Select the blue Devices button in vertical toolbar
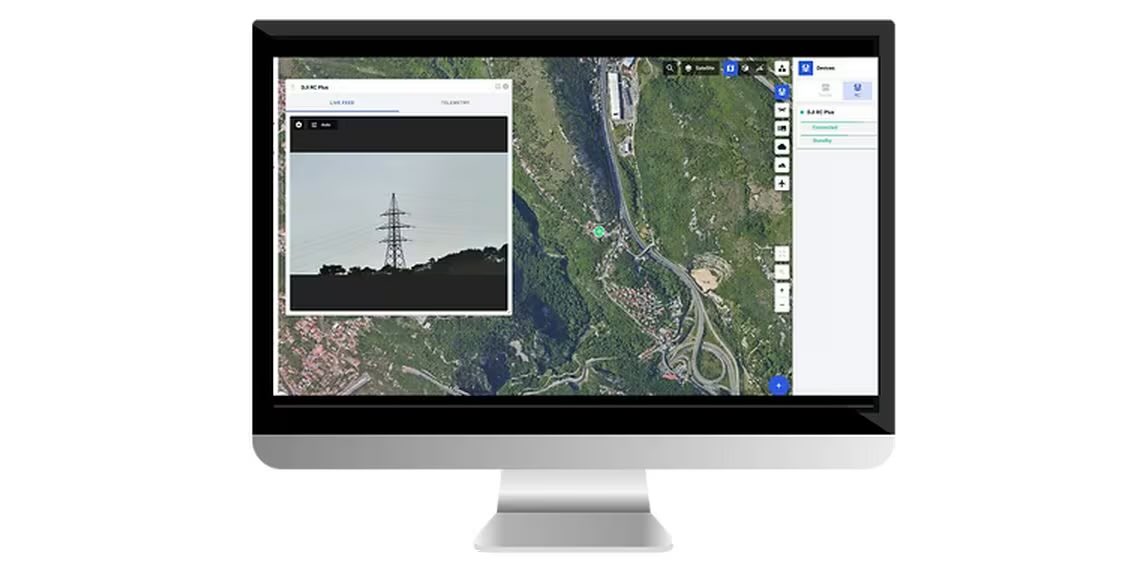Viewport: 1146px width, 573px height. 782,92
